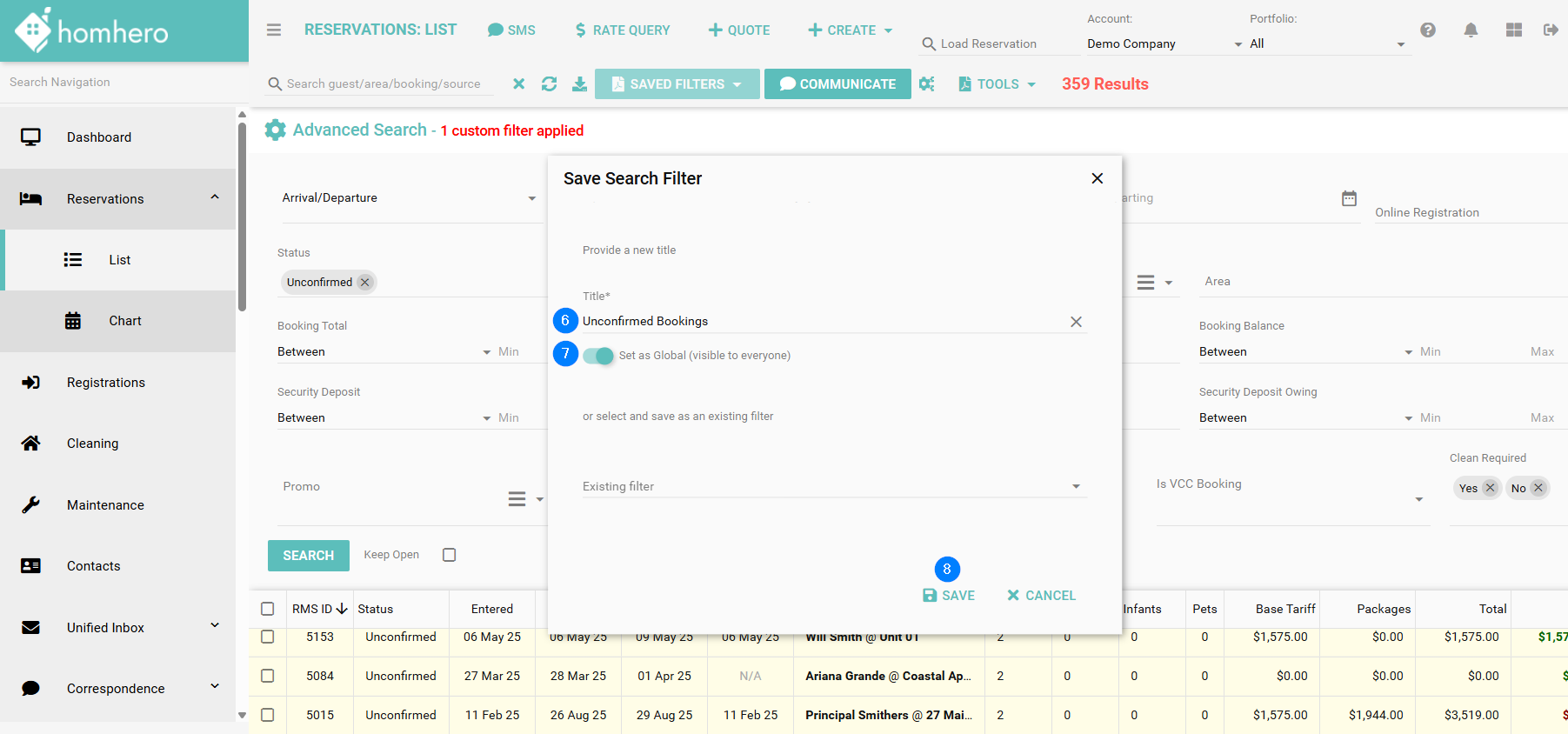
Task: Save the search filter
Action: click(949, 596)
